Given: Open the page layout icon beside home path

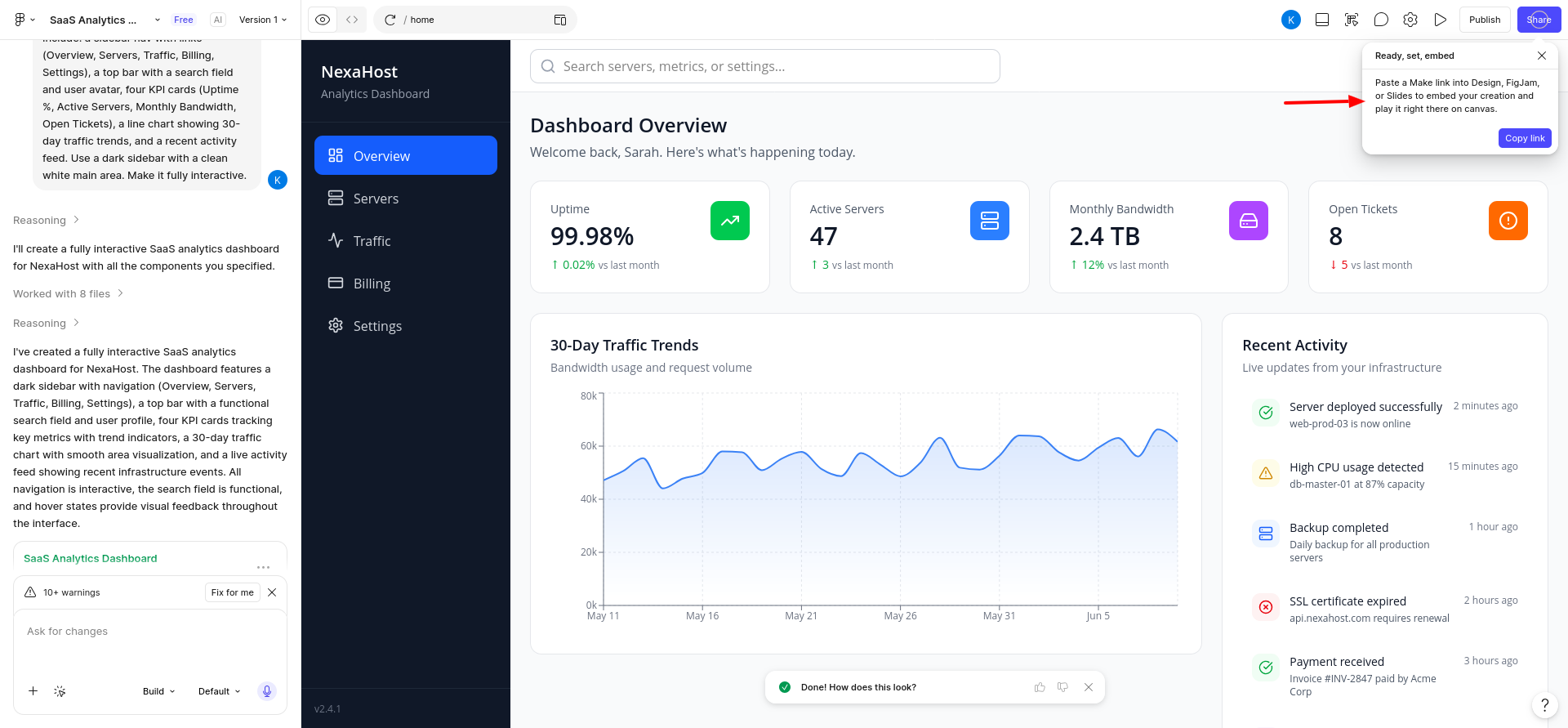Looking at the screenshot, I should pyautogui.click(x=560, y=20).
